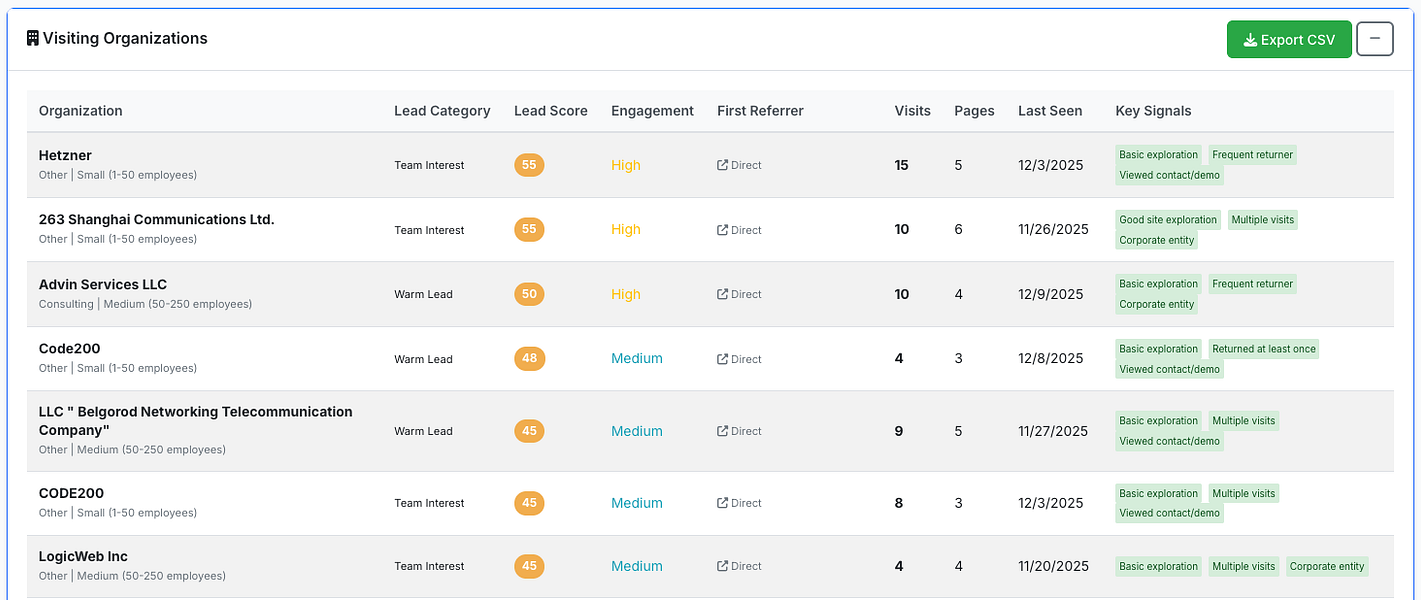This screenshot has width=1421, height=600.
Task: Click referrer link icon in LogicWeb Inc row
Action: click(722, 567)
